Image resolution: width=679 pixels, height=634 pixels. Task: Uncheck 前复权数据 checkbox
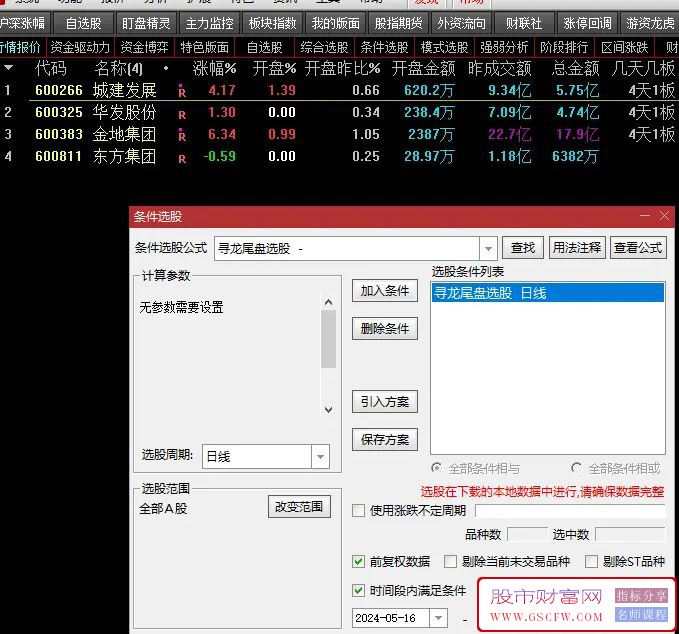[x=358, y=562]
